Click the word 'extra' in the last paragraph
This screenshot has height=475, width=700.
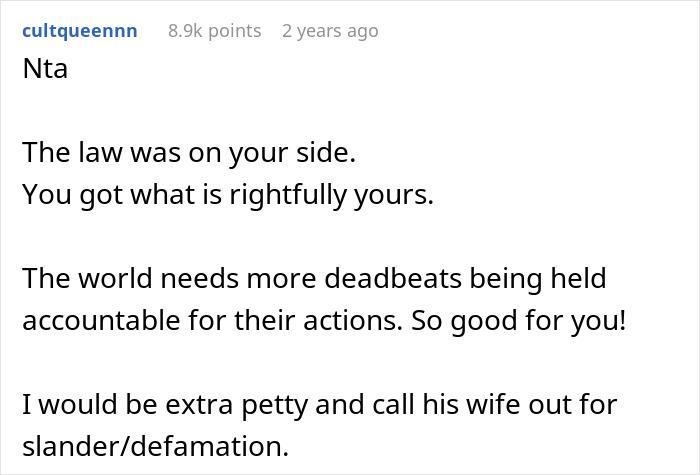click(199, 404)
